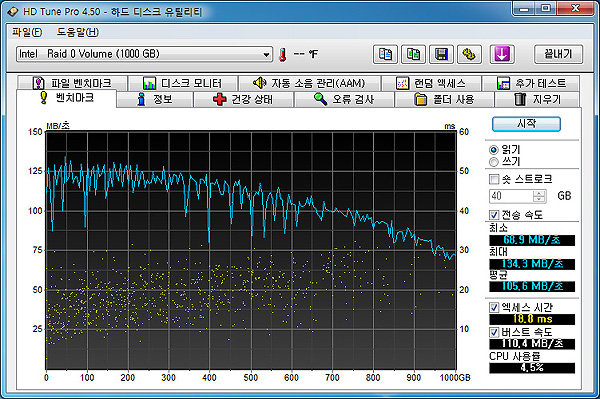Click the save screenshot floppy disk icon

click(x=441, y=54)
